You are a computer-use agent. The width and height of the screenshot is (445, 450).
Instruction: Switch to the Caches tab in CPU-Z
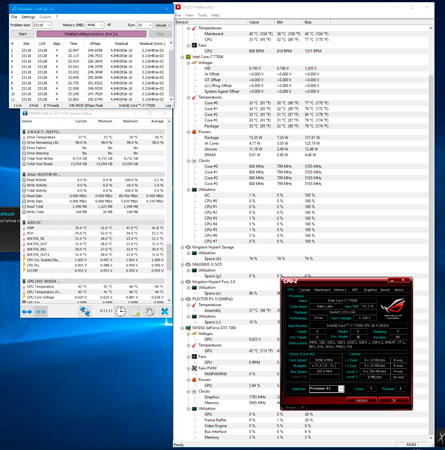tap(305, 290)
